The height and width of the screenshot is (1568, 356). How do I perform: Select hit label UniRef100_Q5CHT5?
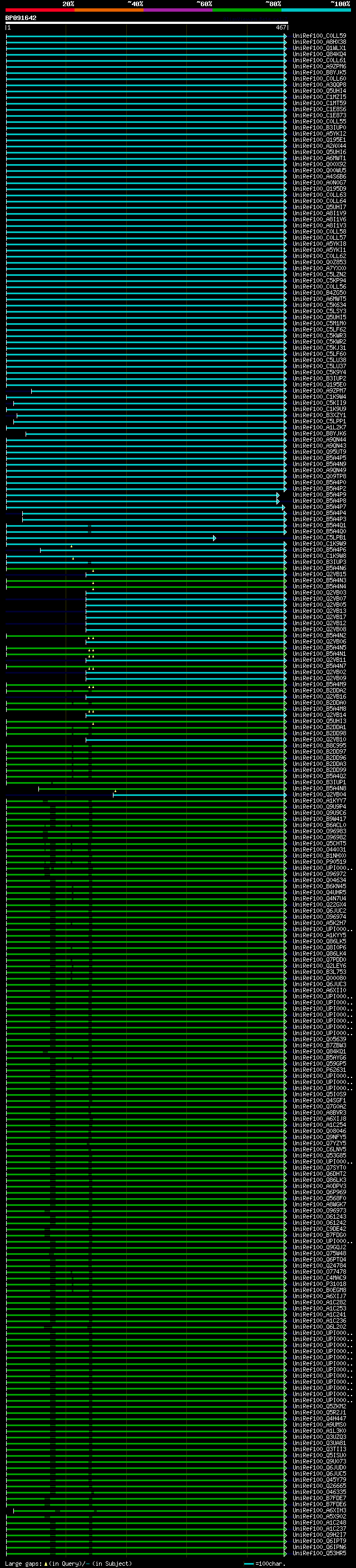[319, 844]
